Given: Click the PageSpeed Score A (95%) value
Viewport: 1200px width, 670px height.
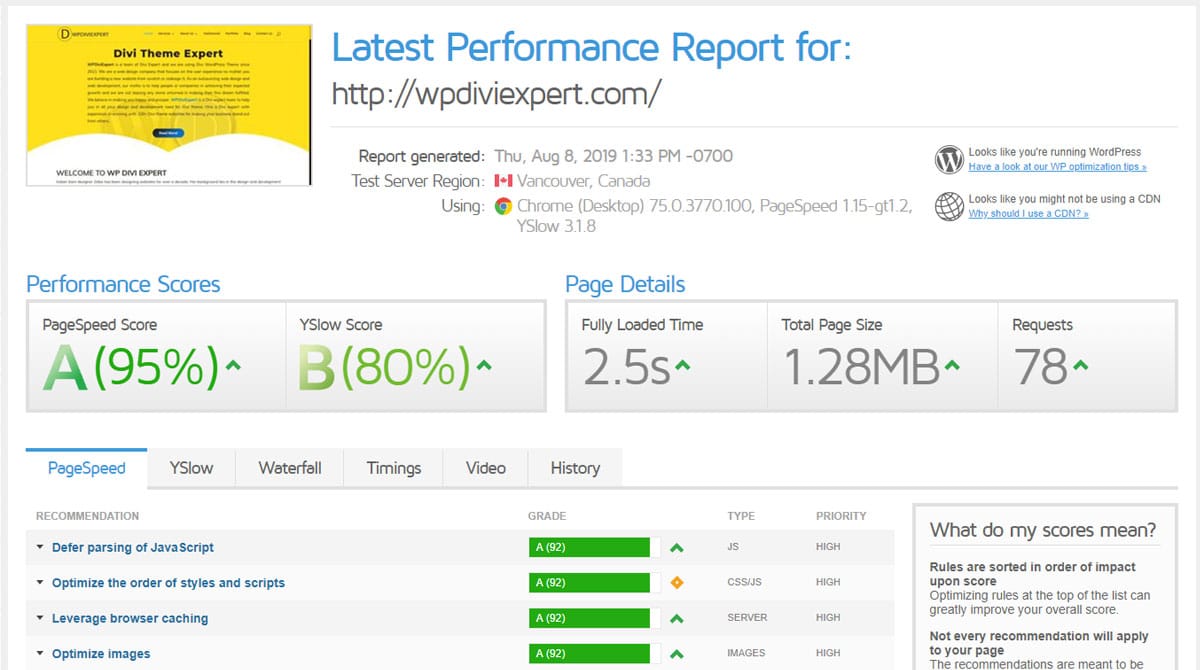Looking at the screenshot, I should tap(130, 369).
